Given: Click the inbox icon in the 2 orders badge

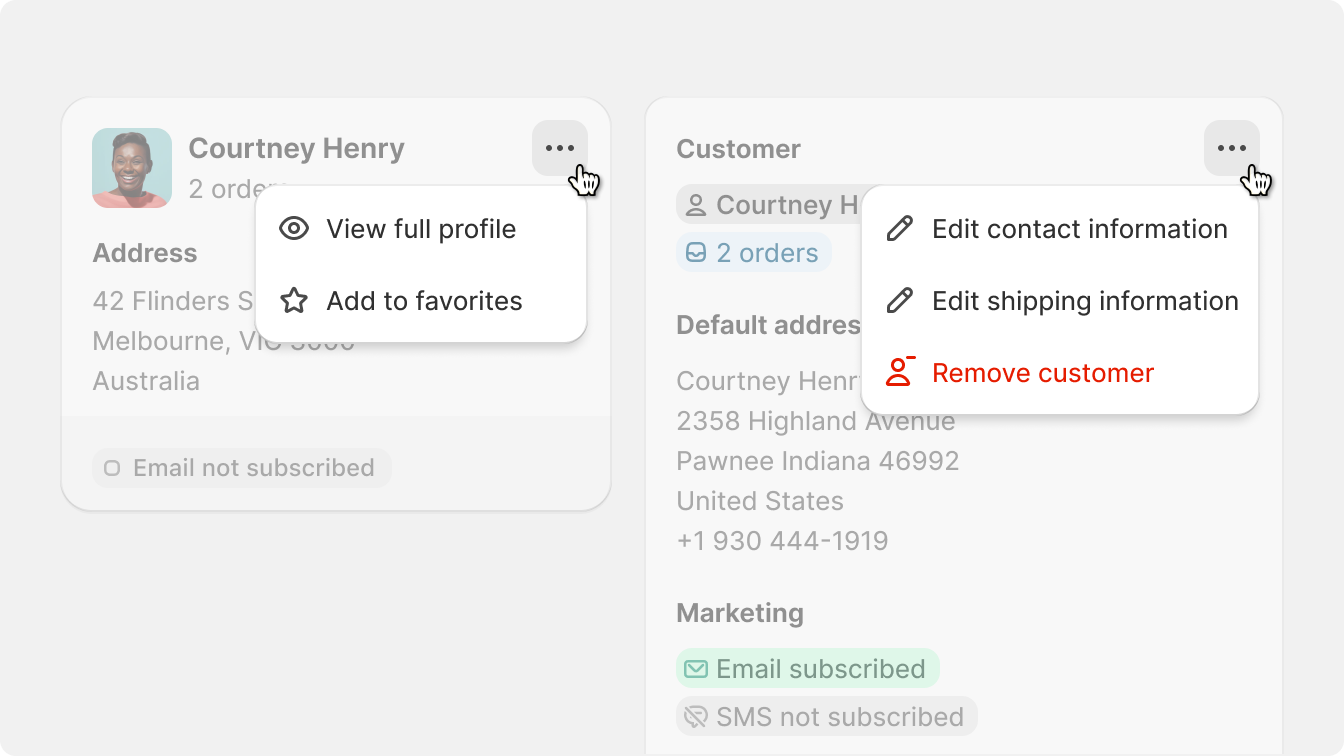Looking at the screenshot, I should coord(696,254).
